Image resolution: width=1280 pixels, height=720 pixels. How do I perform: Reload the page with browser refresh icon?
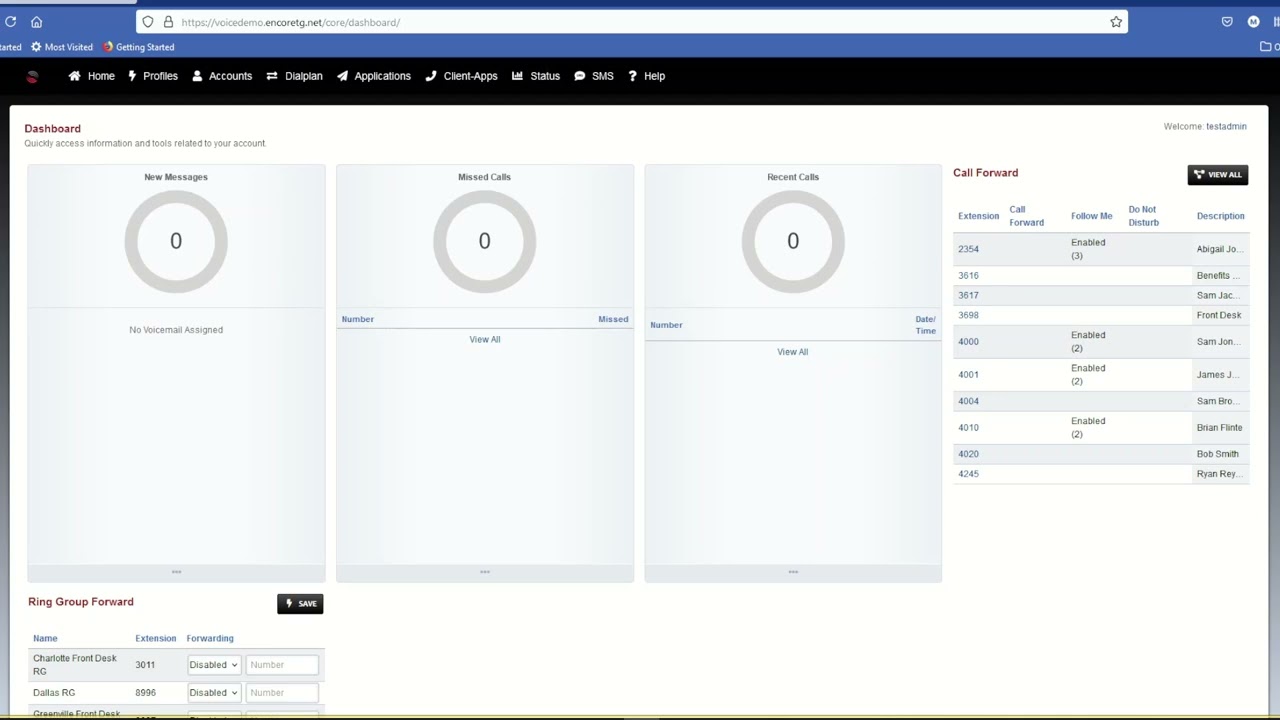coord(10,22)
